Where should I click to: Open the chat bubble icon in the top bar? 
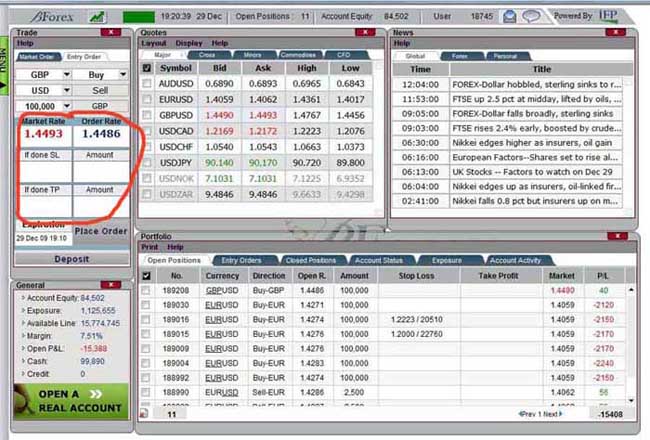[x=531, y=17]
